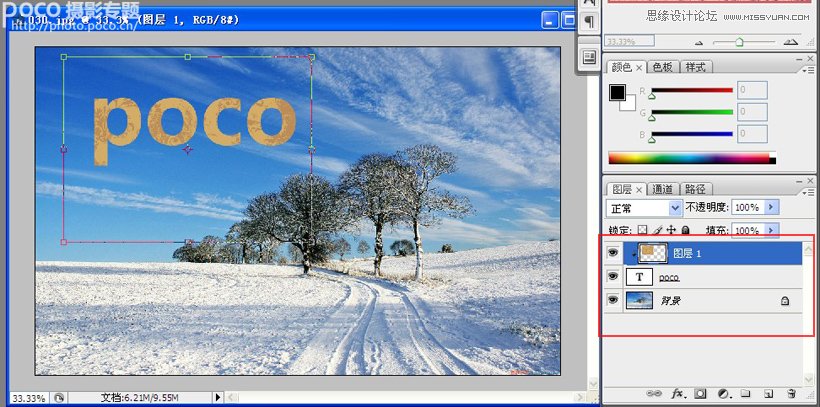Click the T text layer thumbnail
820x407 pixels.
tap(639, 276)
